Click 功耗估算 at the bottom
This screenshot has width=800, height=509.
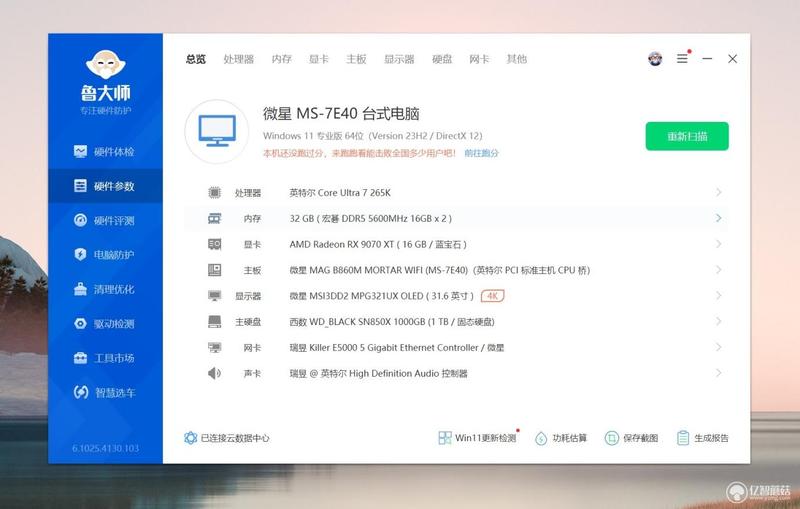click(561, 438)
